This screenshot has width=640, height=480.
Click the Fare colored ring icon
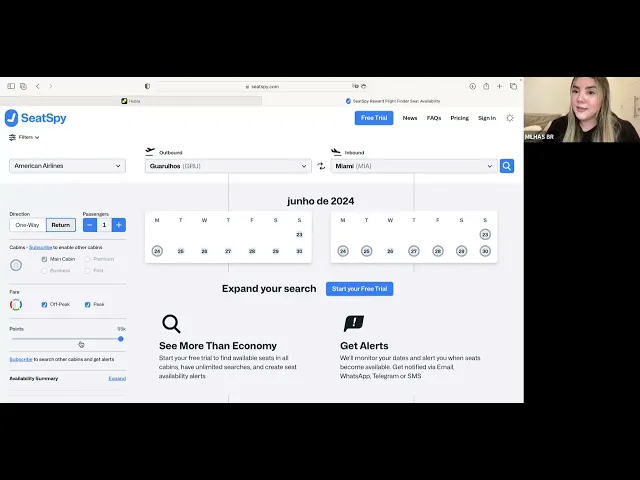pyautogui.click(x=16, y=304)
